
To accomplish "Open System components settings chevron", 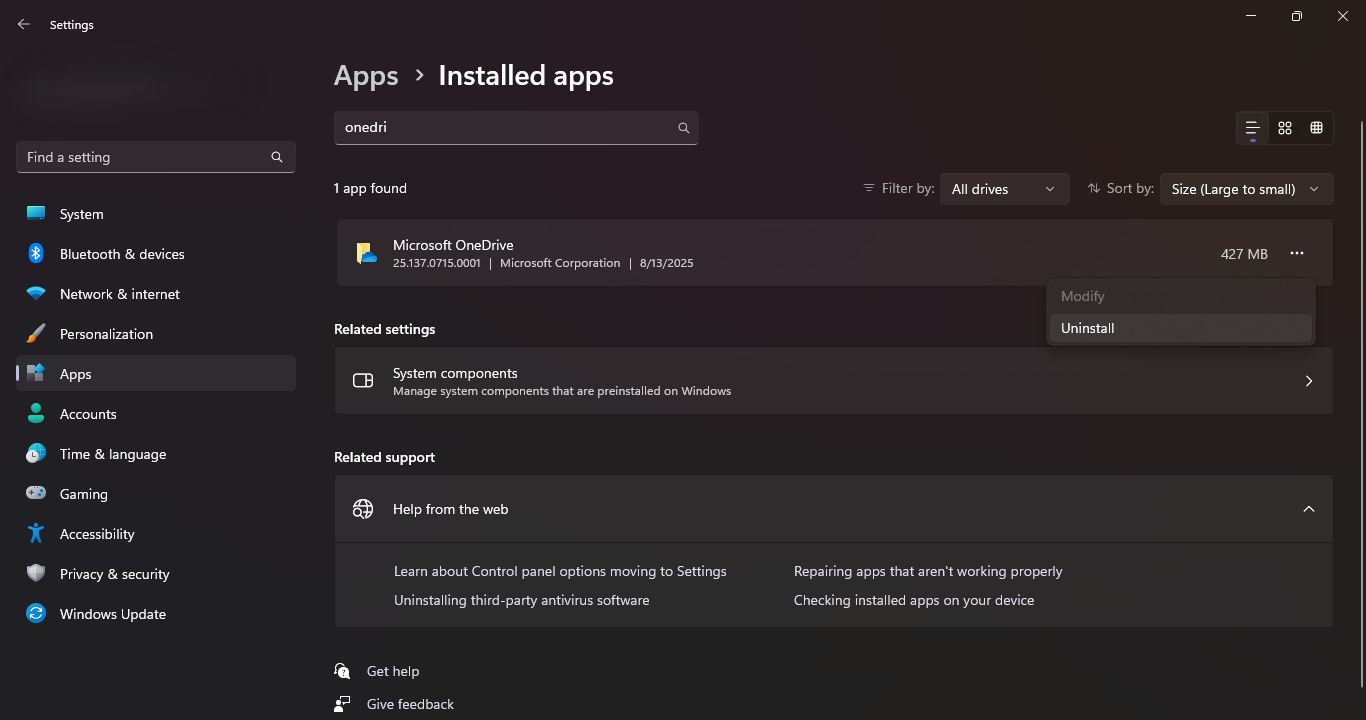I will pos(1308,381).
